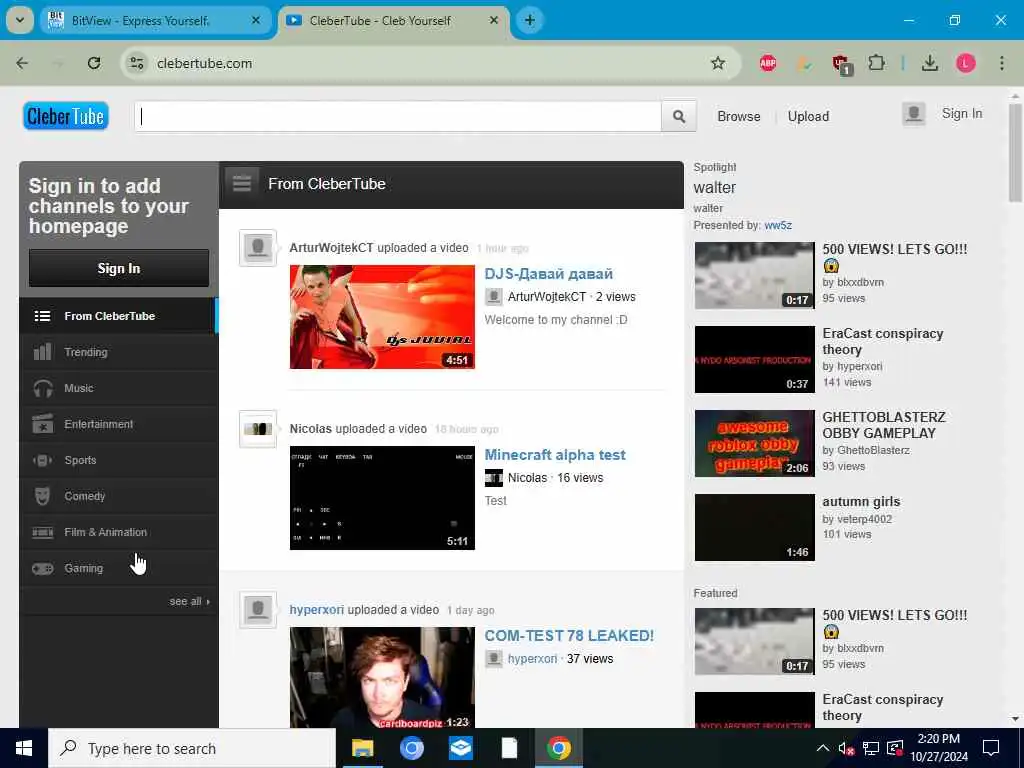This screenshot has height=768, width=1024.
Task: Click the Sports icon in sidebar
Action: [x=42, y=460]
